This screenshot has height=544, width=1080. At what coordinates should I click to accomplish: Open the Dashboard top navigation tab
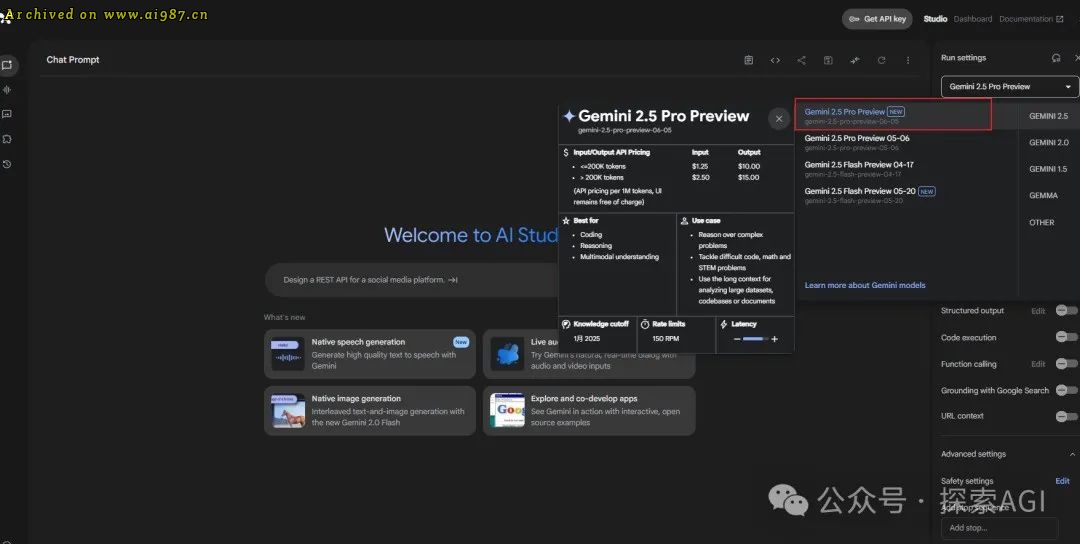[x=973, y=19]
